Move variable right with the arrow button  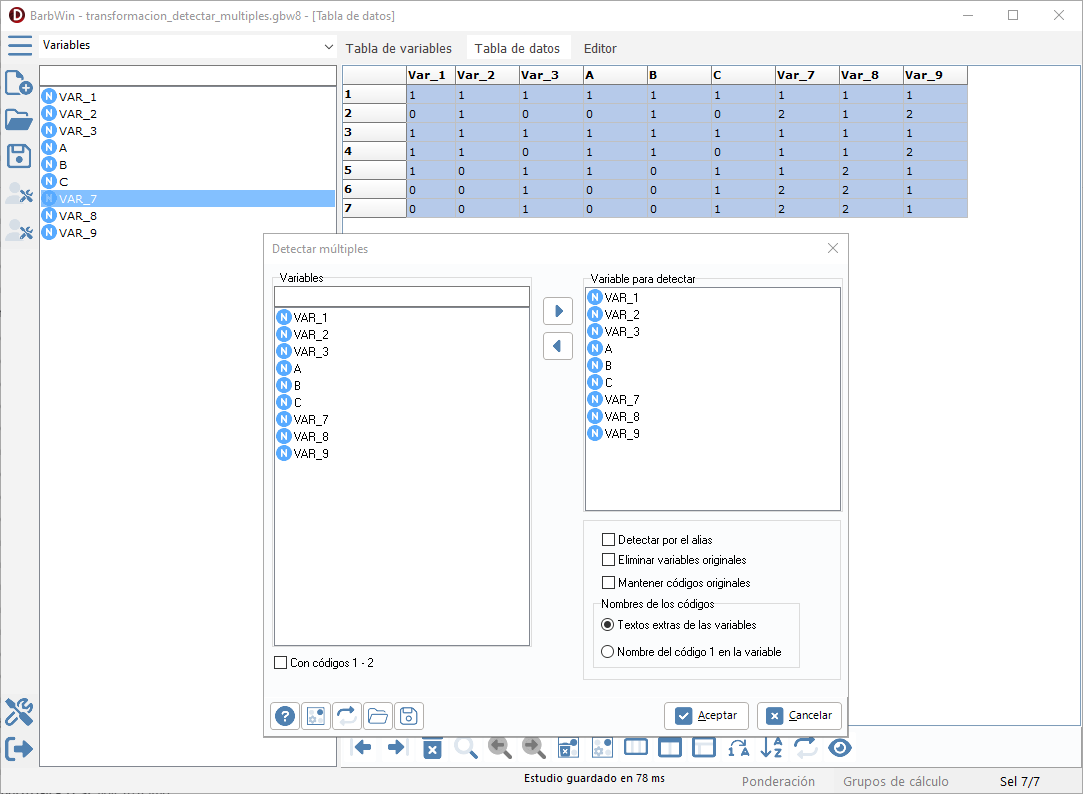[558, 311]
